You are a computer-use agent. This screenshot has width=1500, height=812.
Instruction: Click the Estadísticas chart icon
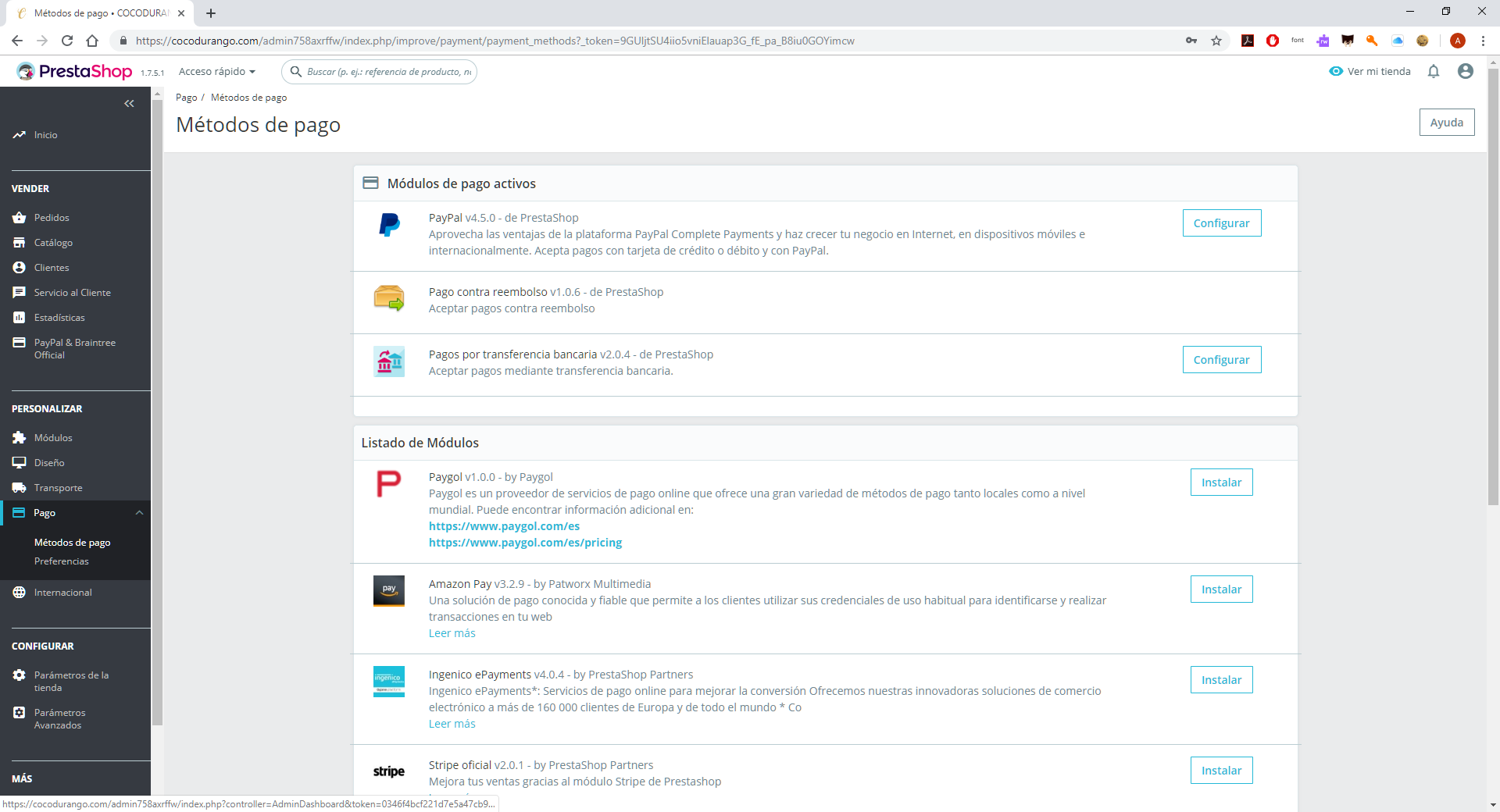coord(20,318)
